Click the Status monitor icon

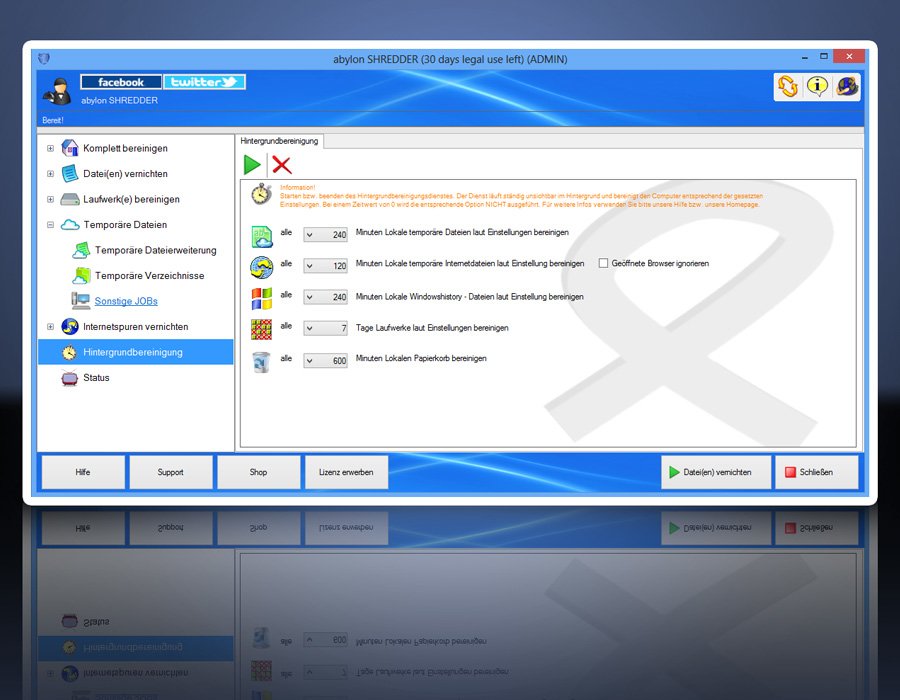[69, 378]
